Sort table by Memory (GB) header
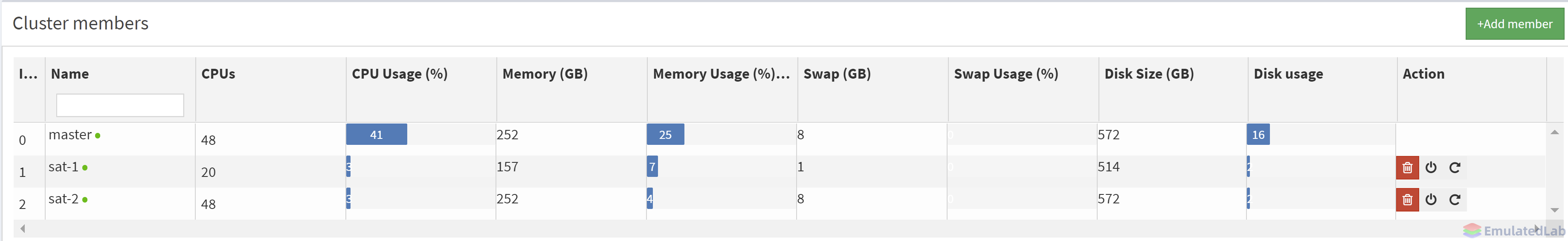 (545, 74)
